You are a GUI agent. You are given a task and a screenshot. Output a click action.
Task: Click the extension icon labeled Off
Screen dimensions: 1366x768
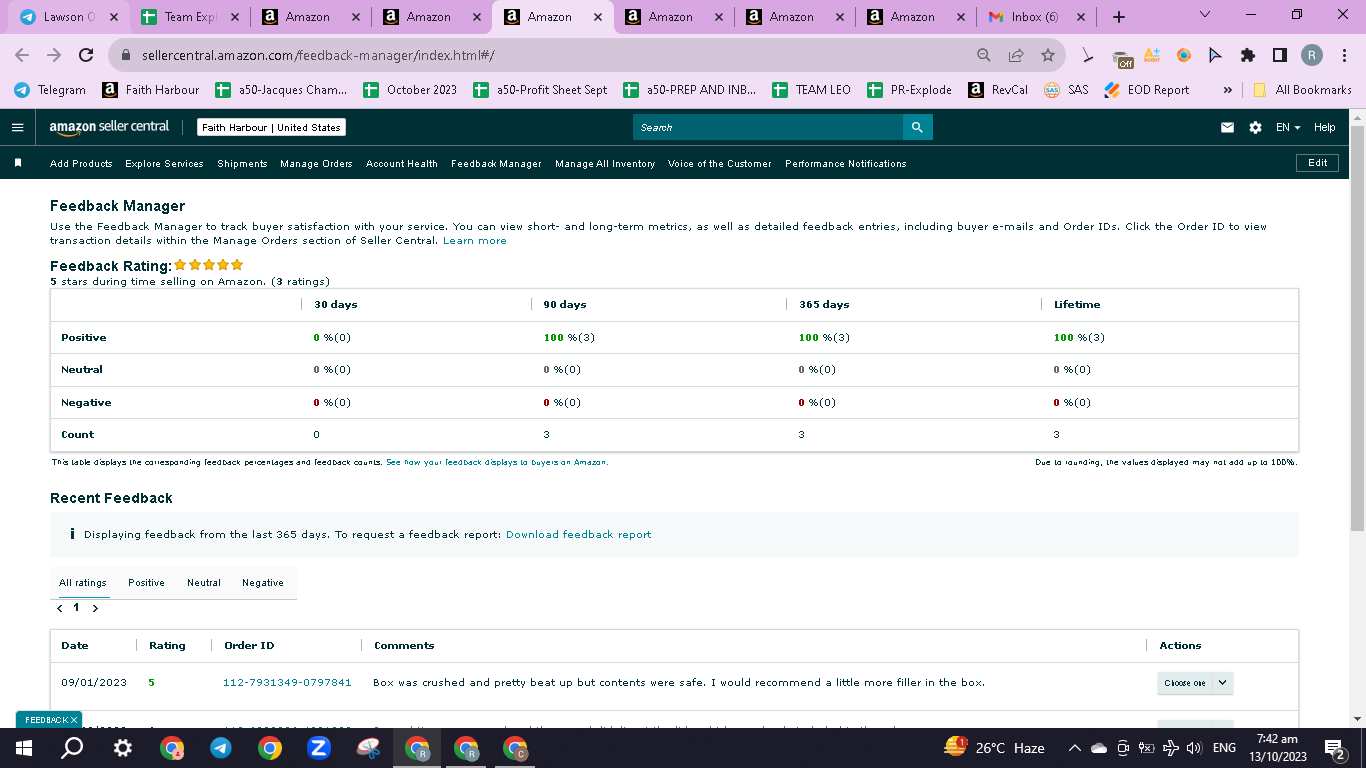coord(1121,57)
